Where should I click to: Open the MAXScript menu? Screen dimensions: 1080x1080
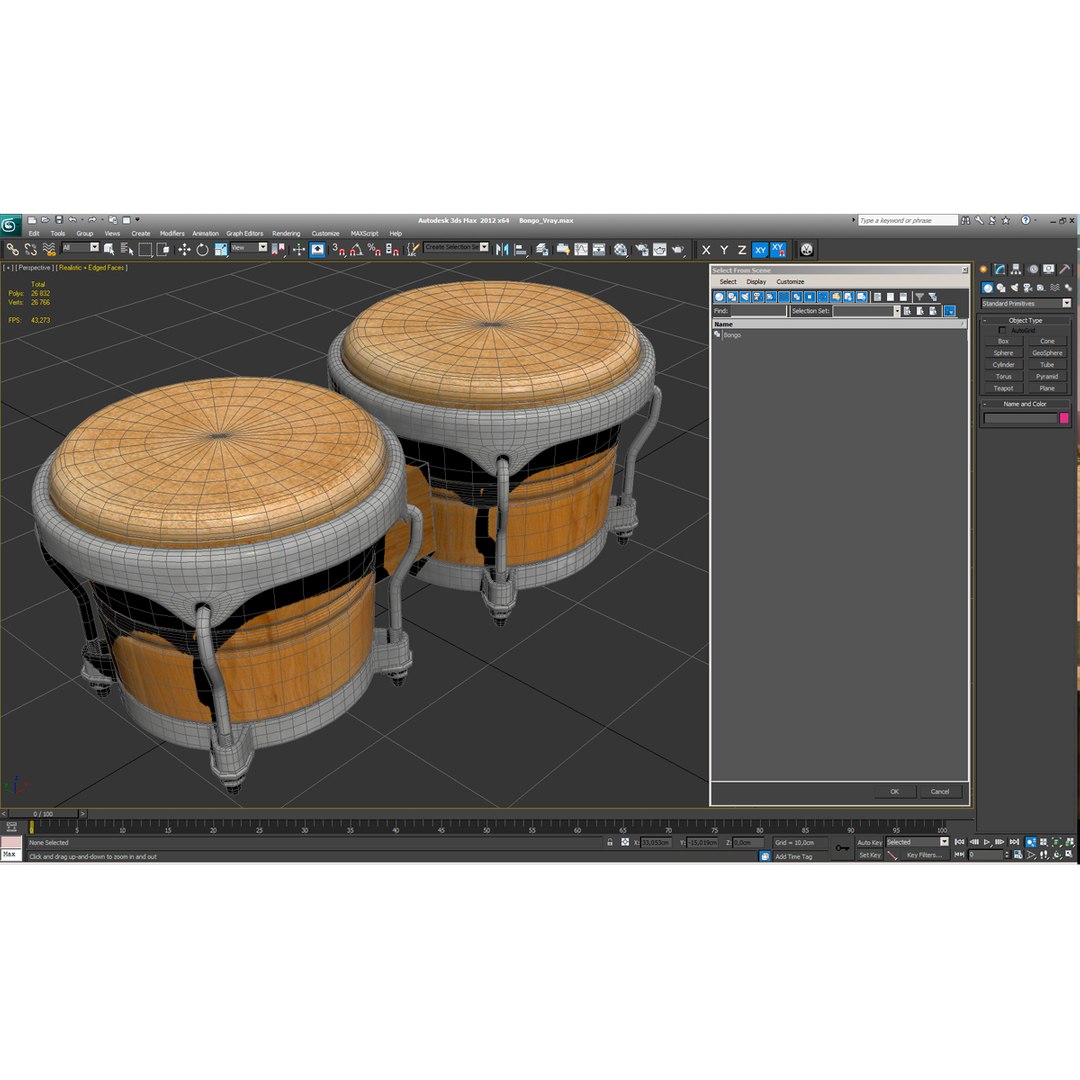pyautogui.click(x=364, y=233)
